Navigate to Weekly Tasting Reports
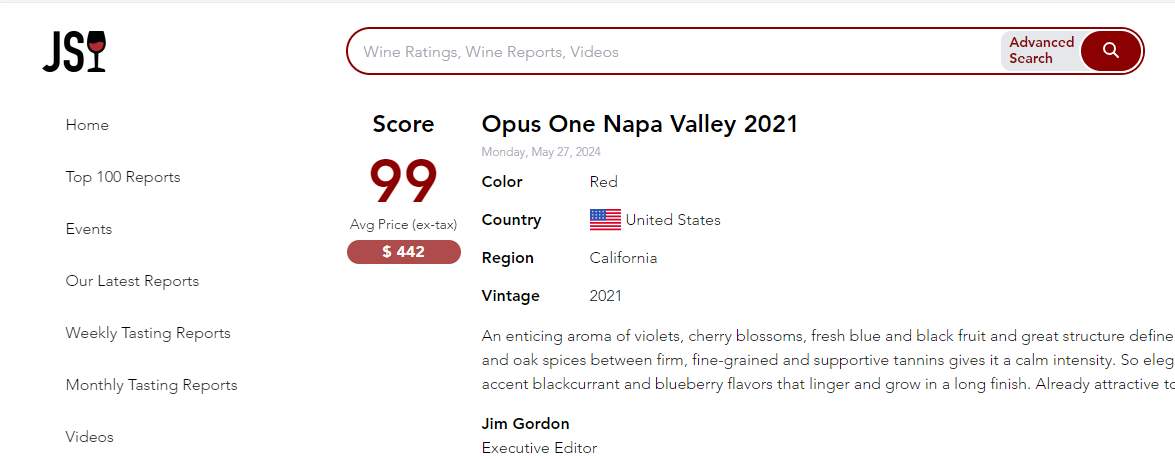The width and height of the screenshot is (1175, 459). [x=148, y=333]
